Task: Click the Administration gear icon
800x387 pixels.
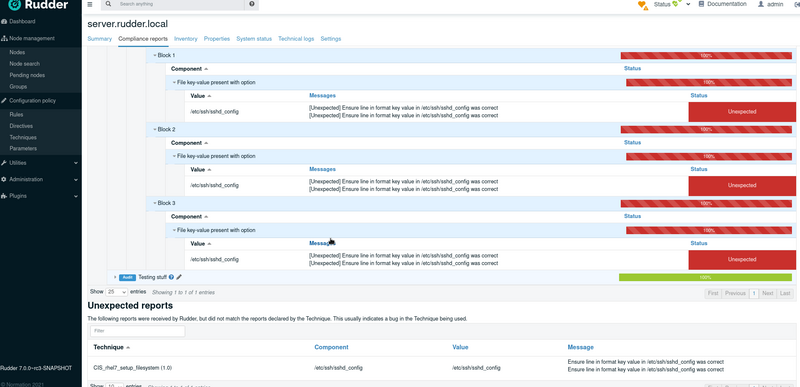Action: tap(4, 179)
